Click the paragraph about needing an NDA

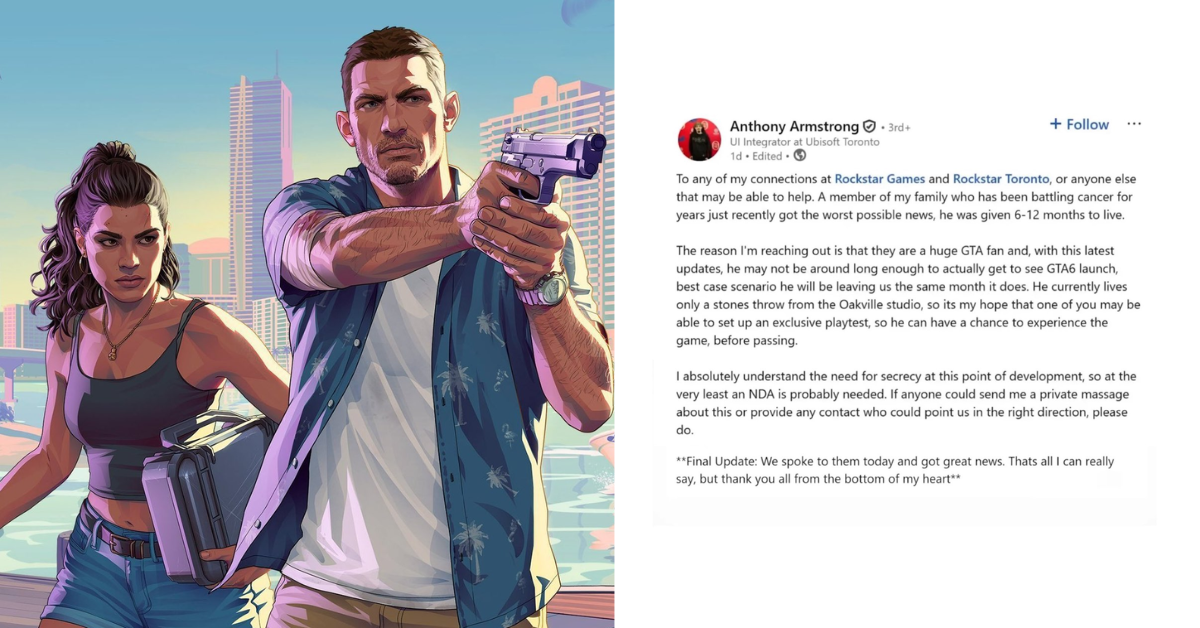coord(906,403)
